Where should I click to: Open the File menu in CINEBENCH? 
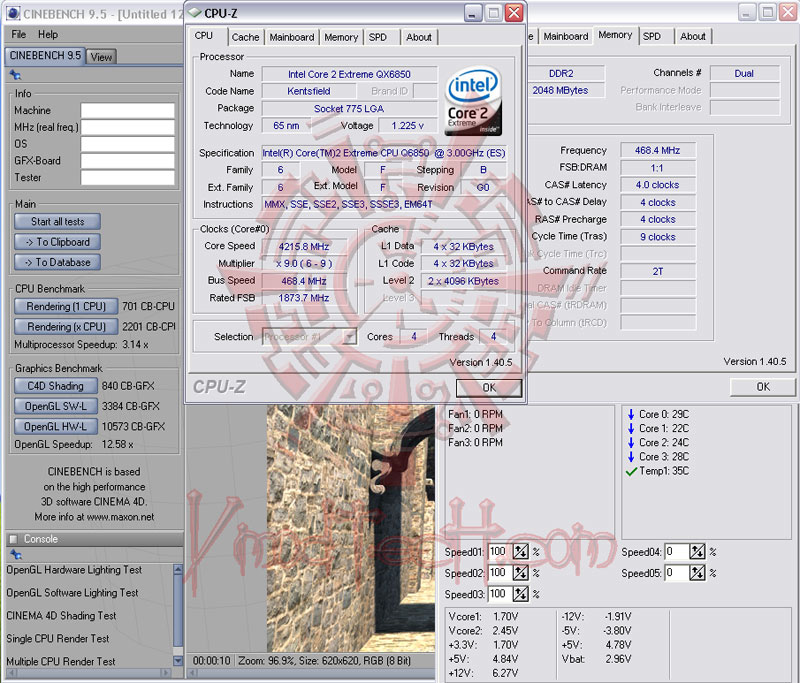pos(18,35)
